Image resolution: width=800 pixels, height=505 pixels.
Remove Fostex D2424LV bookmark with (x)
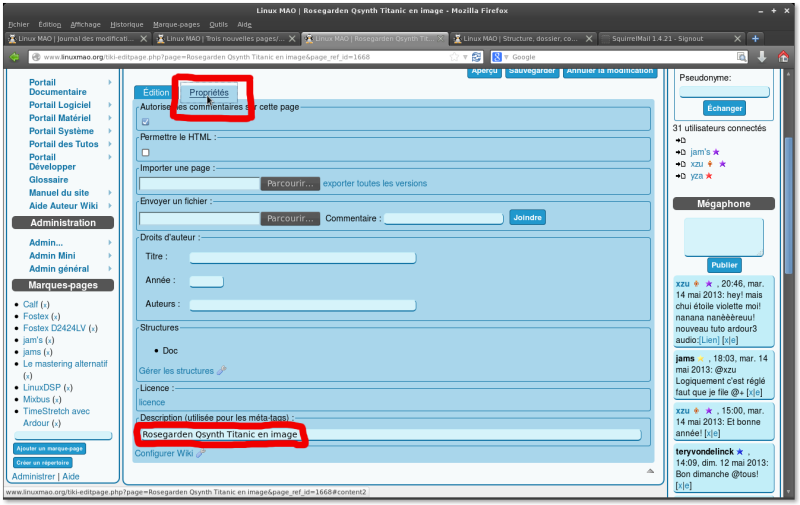[93, 329]
